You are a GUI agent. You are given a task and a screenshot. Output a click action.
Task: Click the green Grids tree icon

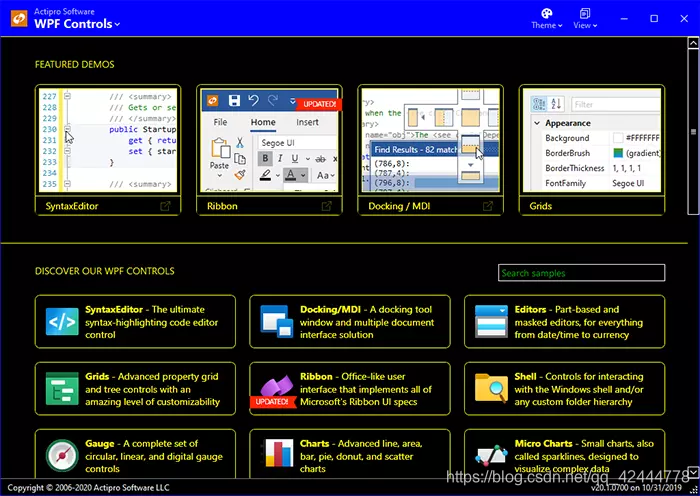pyautogui.click(x=62, y=388)
